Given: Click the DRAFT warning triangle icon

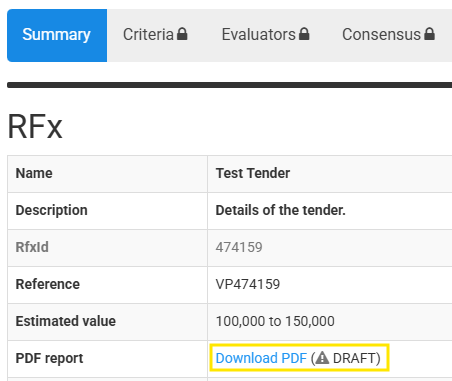Looking at the screenshot, I should click(322, 358).
